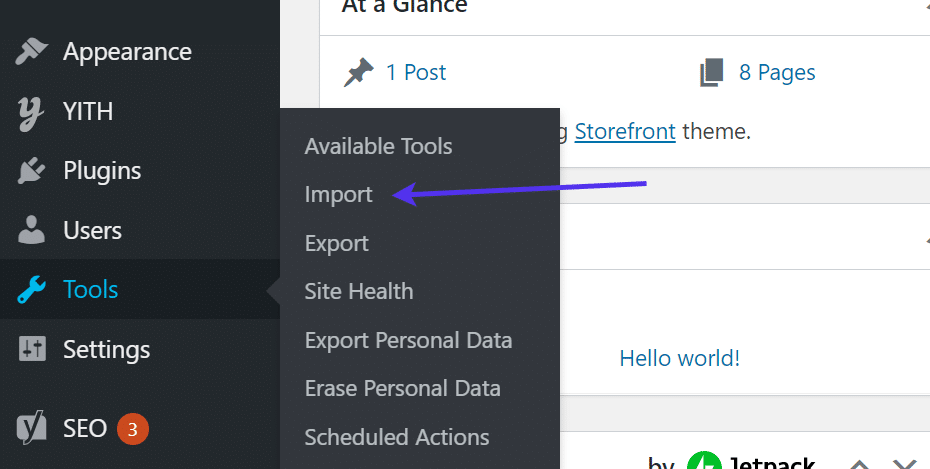The image size is (930, 469).
Task: Choose Import from the Tools submenu
Action: coord(338,195)
